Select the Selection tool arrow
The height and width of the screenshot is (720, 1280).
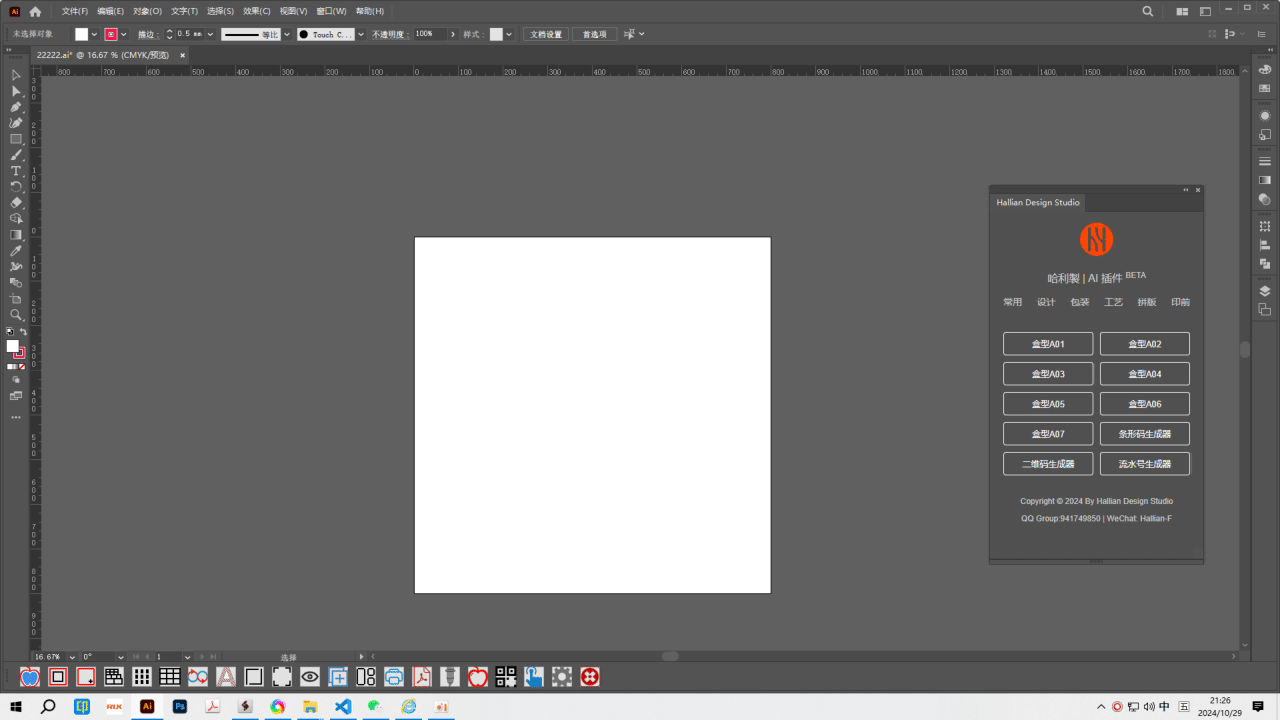point(16,75)
